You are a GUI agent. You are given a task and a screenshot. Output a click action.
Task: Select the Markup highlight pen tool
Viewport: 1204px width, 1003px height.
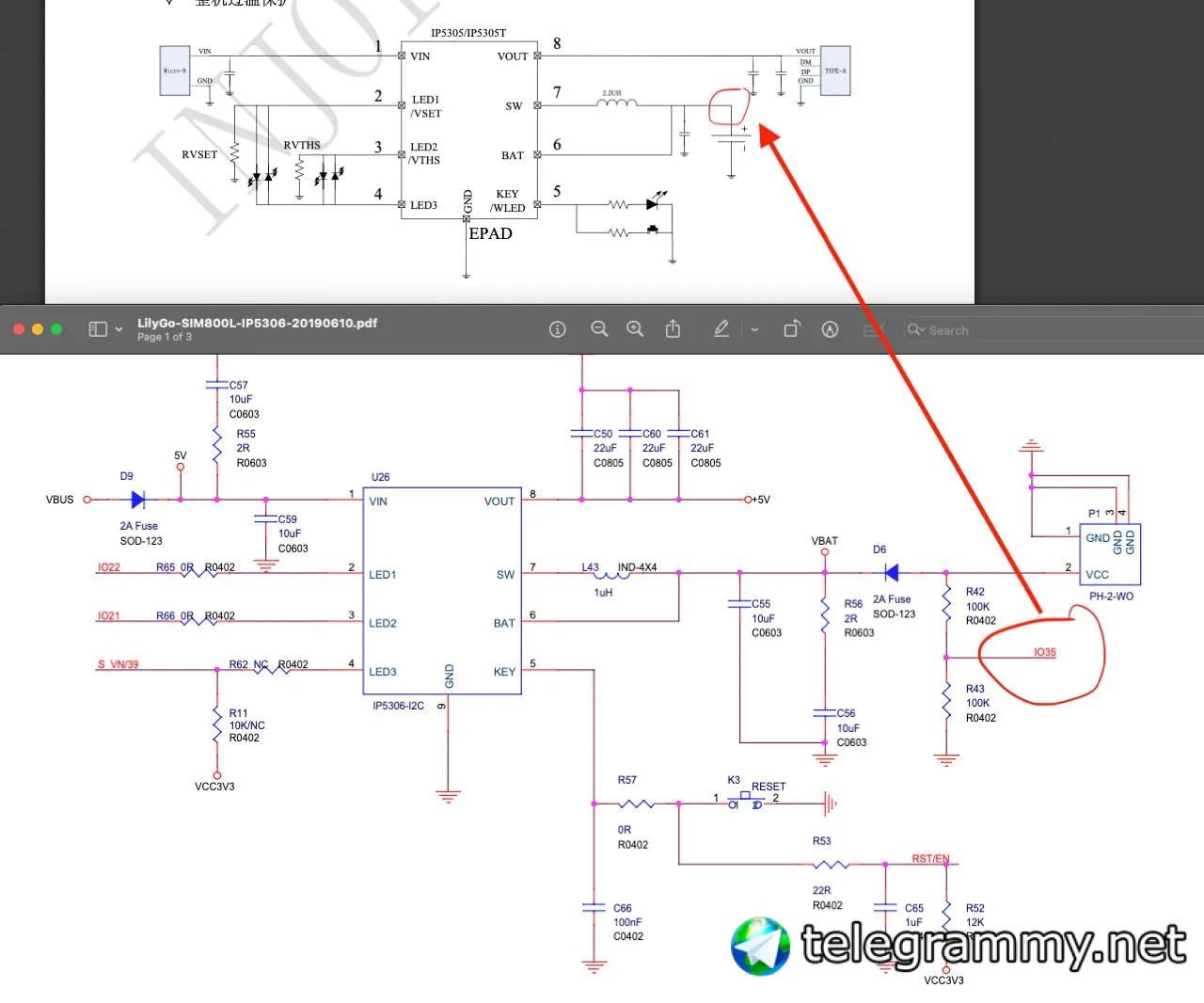721,329
